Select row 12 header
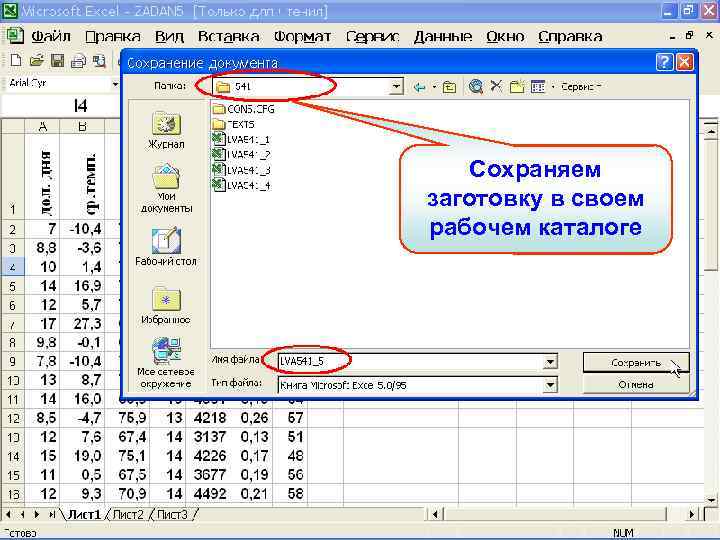The height and width of the screenshot is (540, 720). [x=13, y=418]
